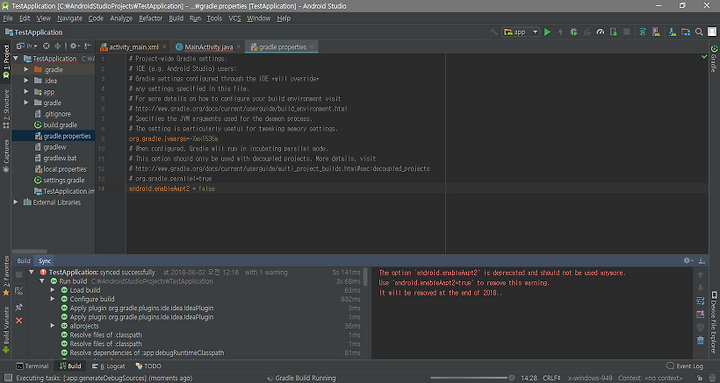Click the Gradle build progress bar
This screenshot has width=720, height=383.
click(x=469, y=378)
